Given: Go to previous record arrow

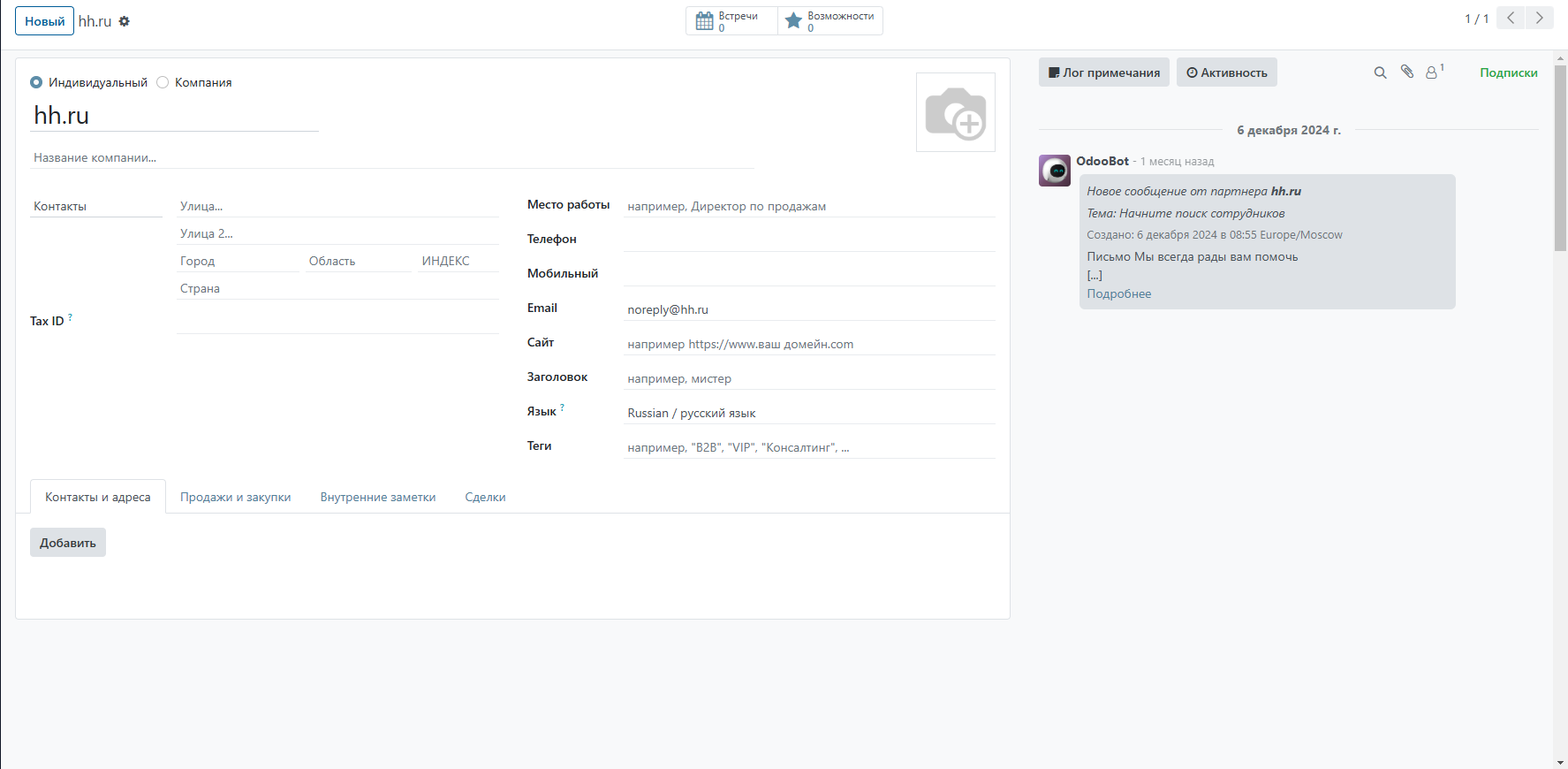Looking at the screenshot, I should pyautogui.click(x=1511, y=19).
